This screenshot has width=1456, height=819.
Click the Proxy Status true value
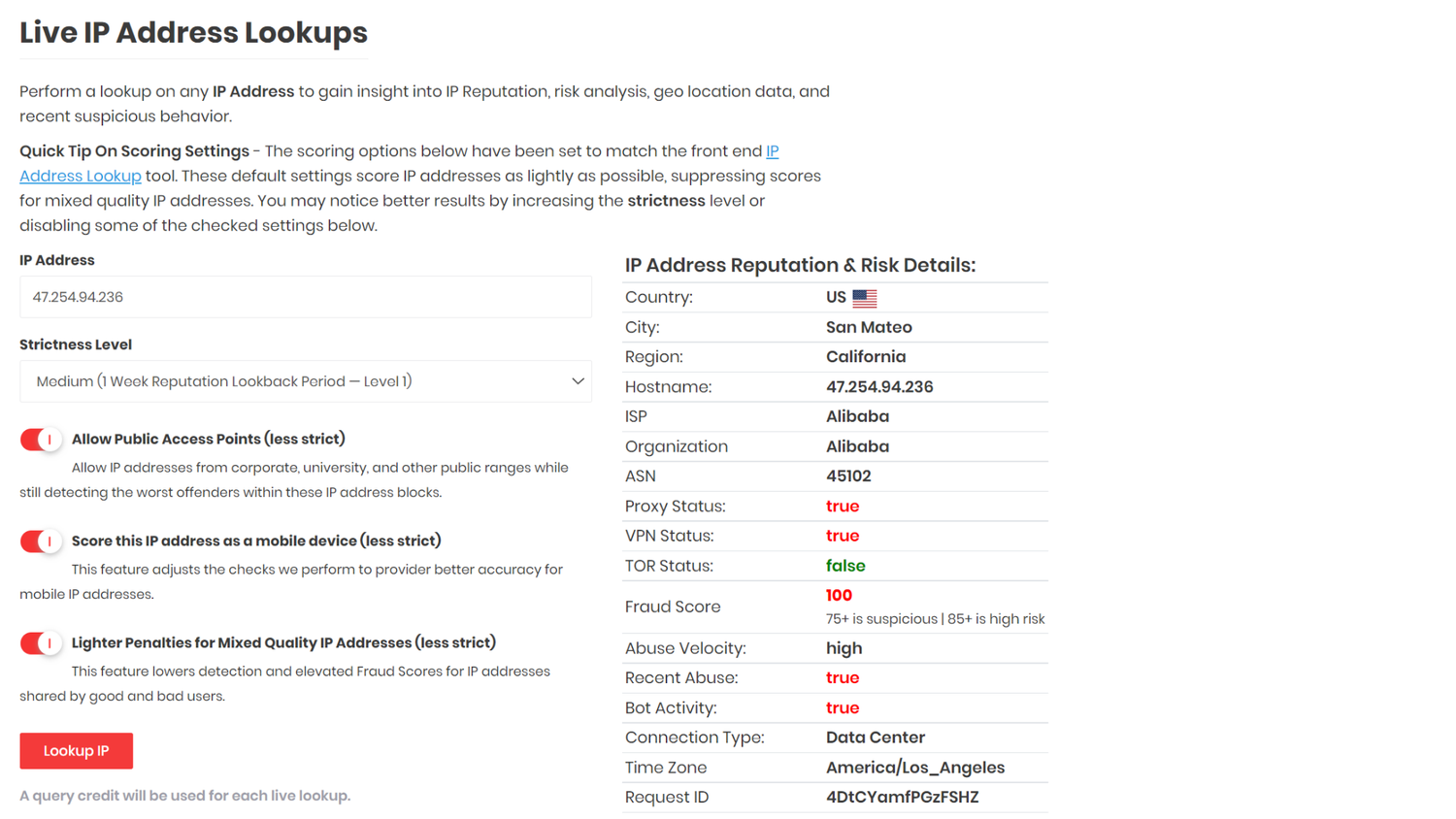coord(841,506)
